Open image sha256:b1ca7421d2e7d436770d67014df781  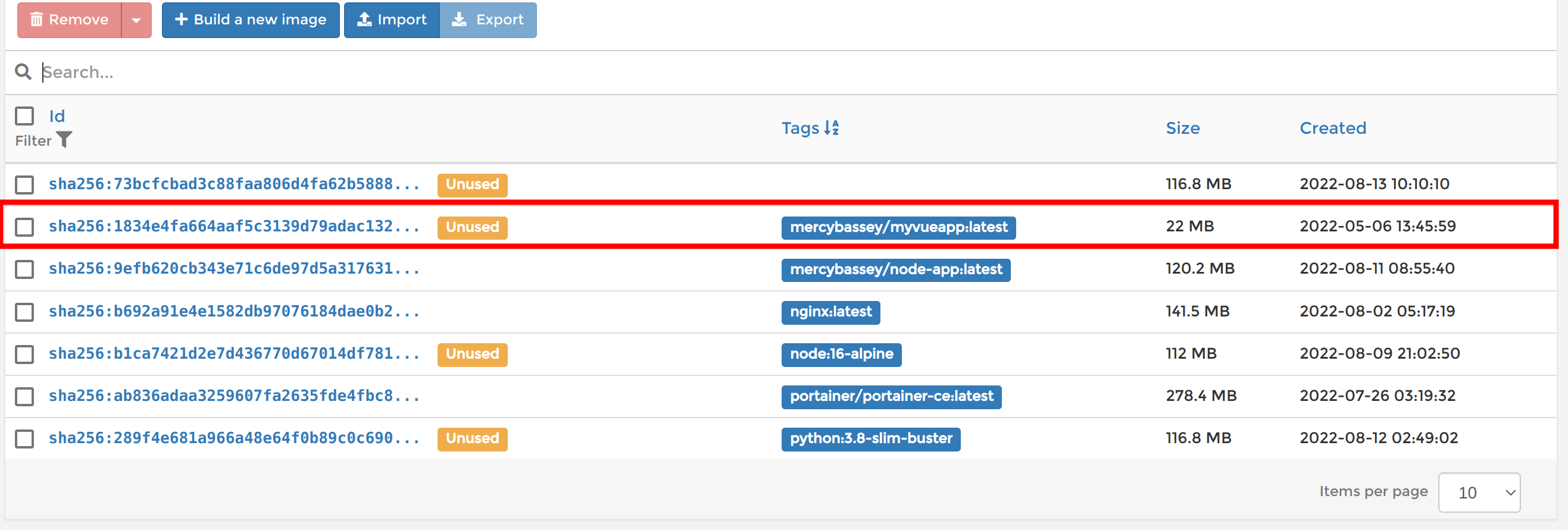click(x=235, y=353)
